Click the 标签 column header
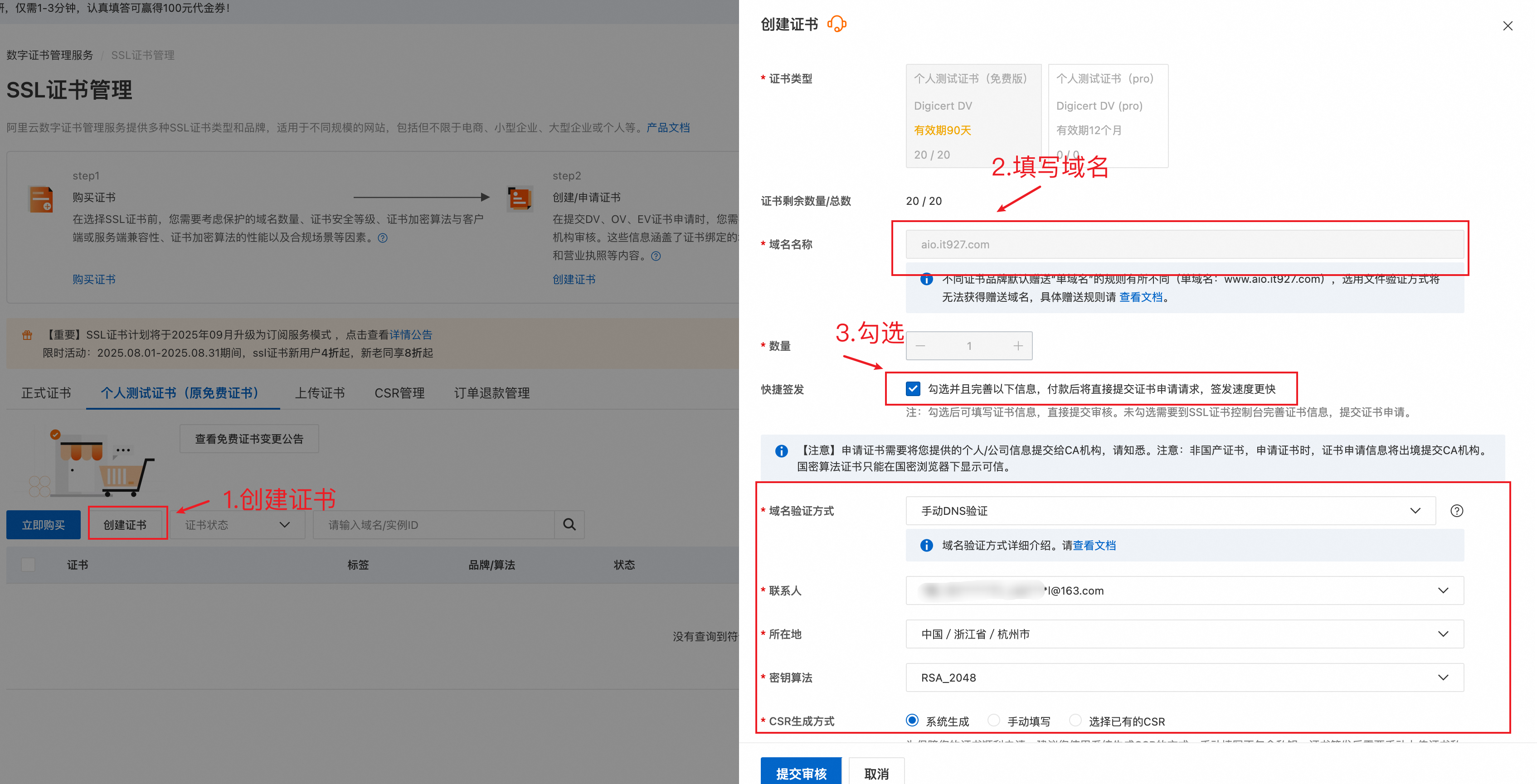Viewport: 1537px width, 784px height. click(x=358, y=565)
